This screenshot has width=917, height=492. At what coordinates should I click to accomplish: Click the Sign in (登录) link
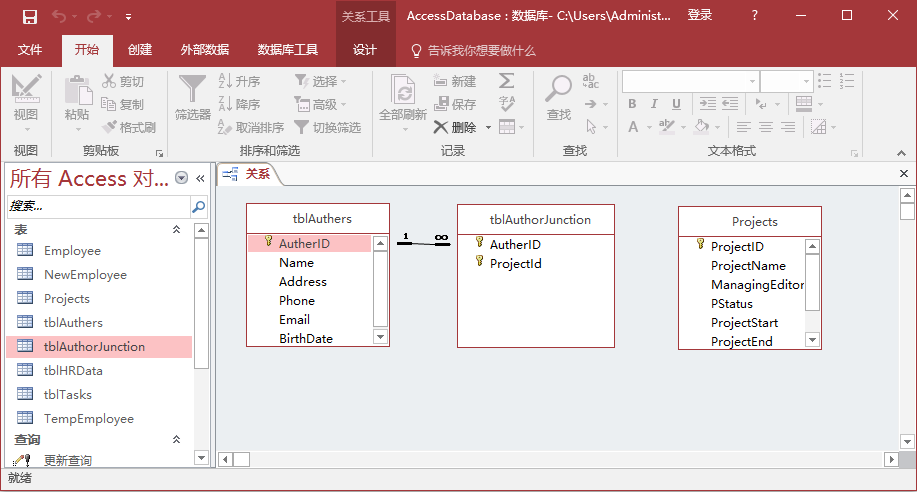(700, 16)
